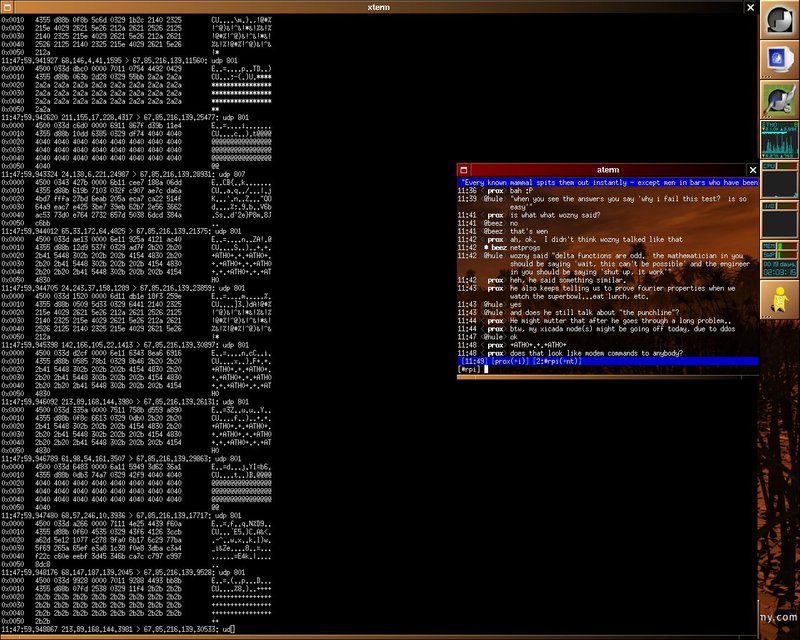Open aterm window menu button at left
Image resolution: width=800 pixels, height=640 pixels.
click(463, 170)
